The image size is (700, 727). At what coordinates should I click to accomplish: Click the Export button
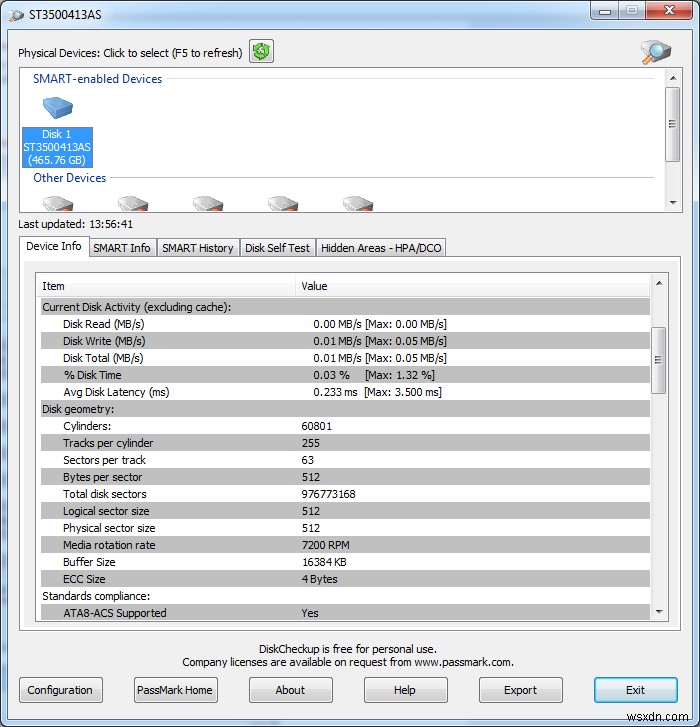pos(520,690)
